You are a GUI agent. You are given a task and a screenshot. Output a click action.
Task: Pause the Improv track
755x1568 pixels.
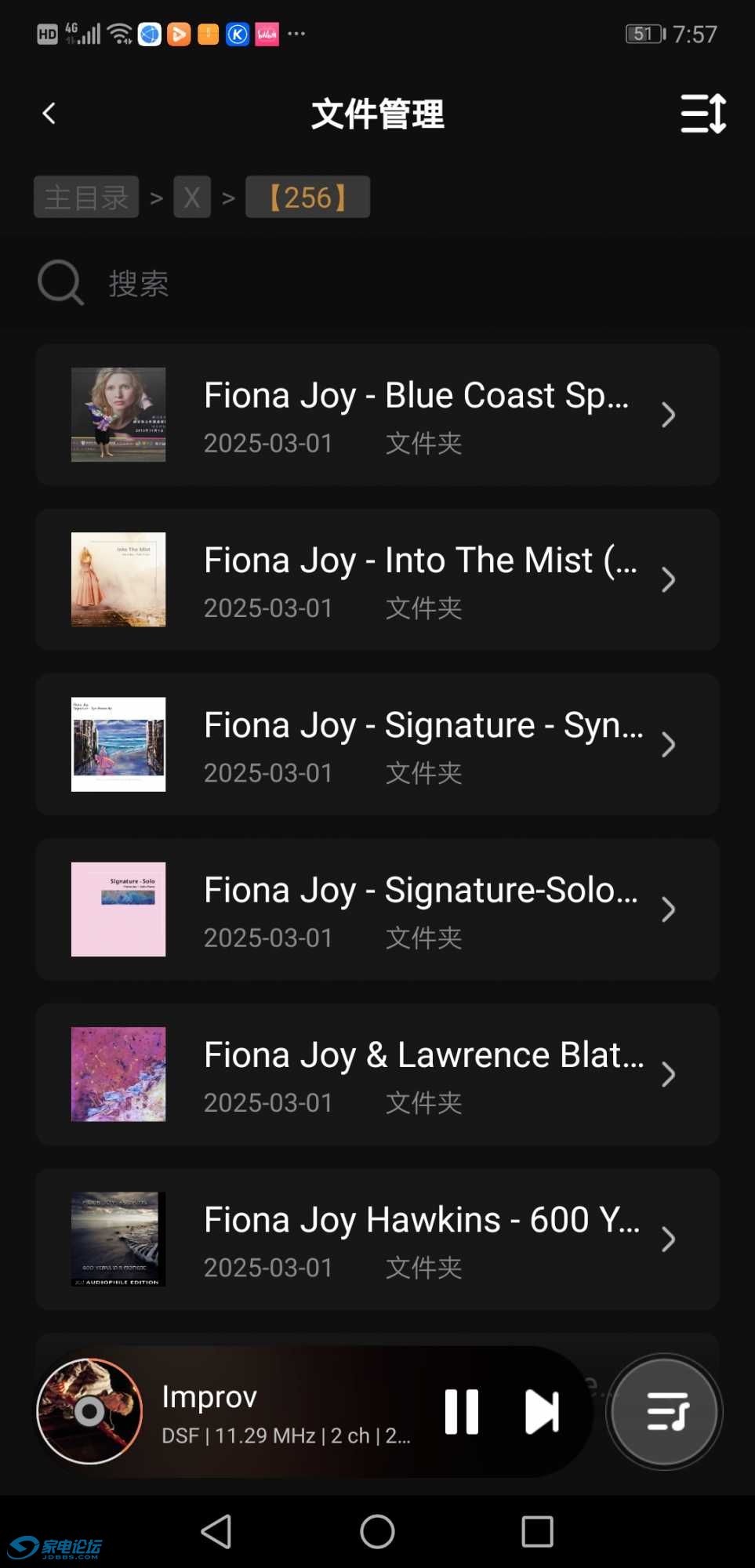click(461, 1411)
